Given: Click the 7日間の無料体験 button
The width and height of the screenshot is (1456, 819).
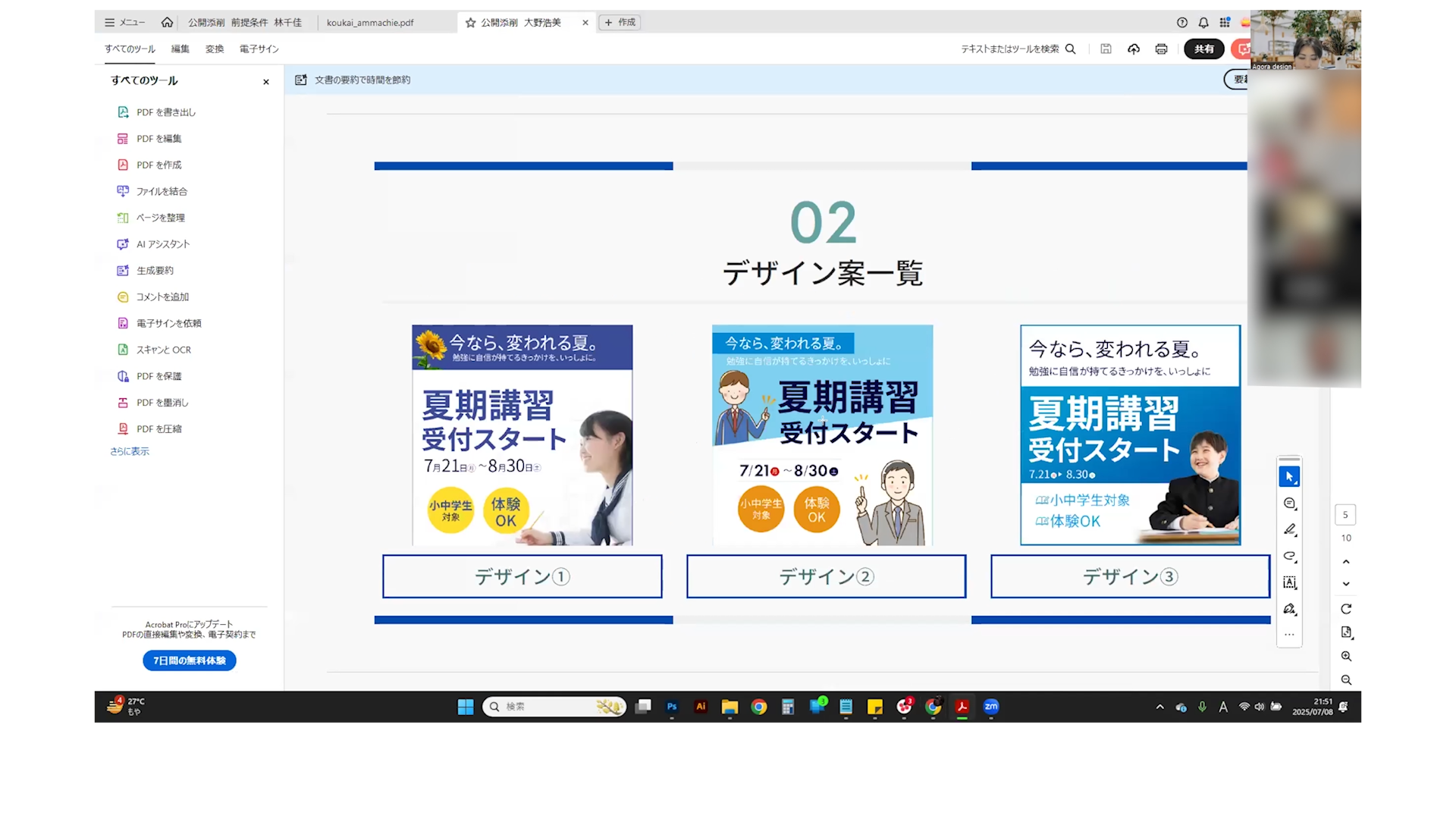Looking at the screenshot, I should (190, 661).
